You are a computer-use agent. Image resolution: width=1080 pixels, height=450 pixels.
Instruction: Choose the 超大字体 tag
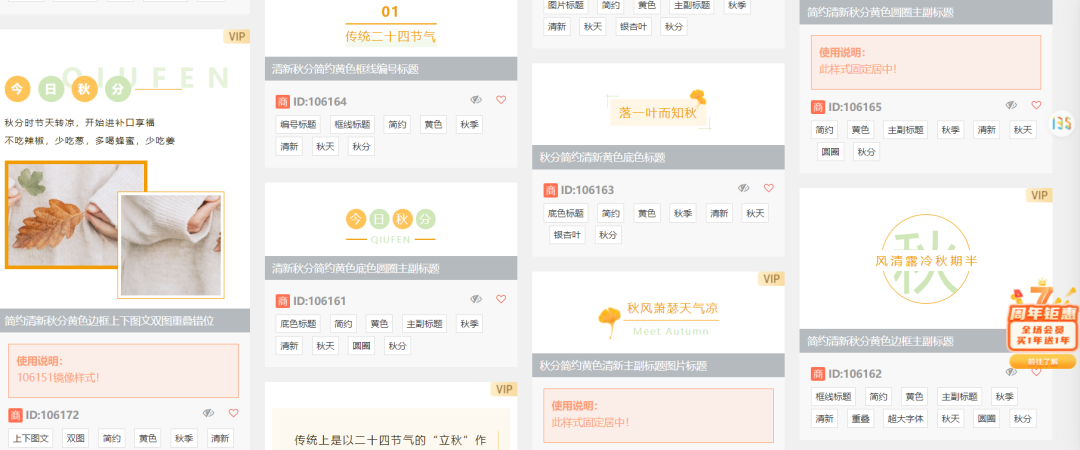[906, 418]
